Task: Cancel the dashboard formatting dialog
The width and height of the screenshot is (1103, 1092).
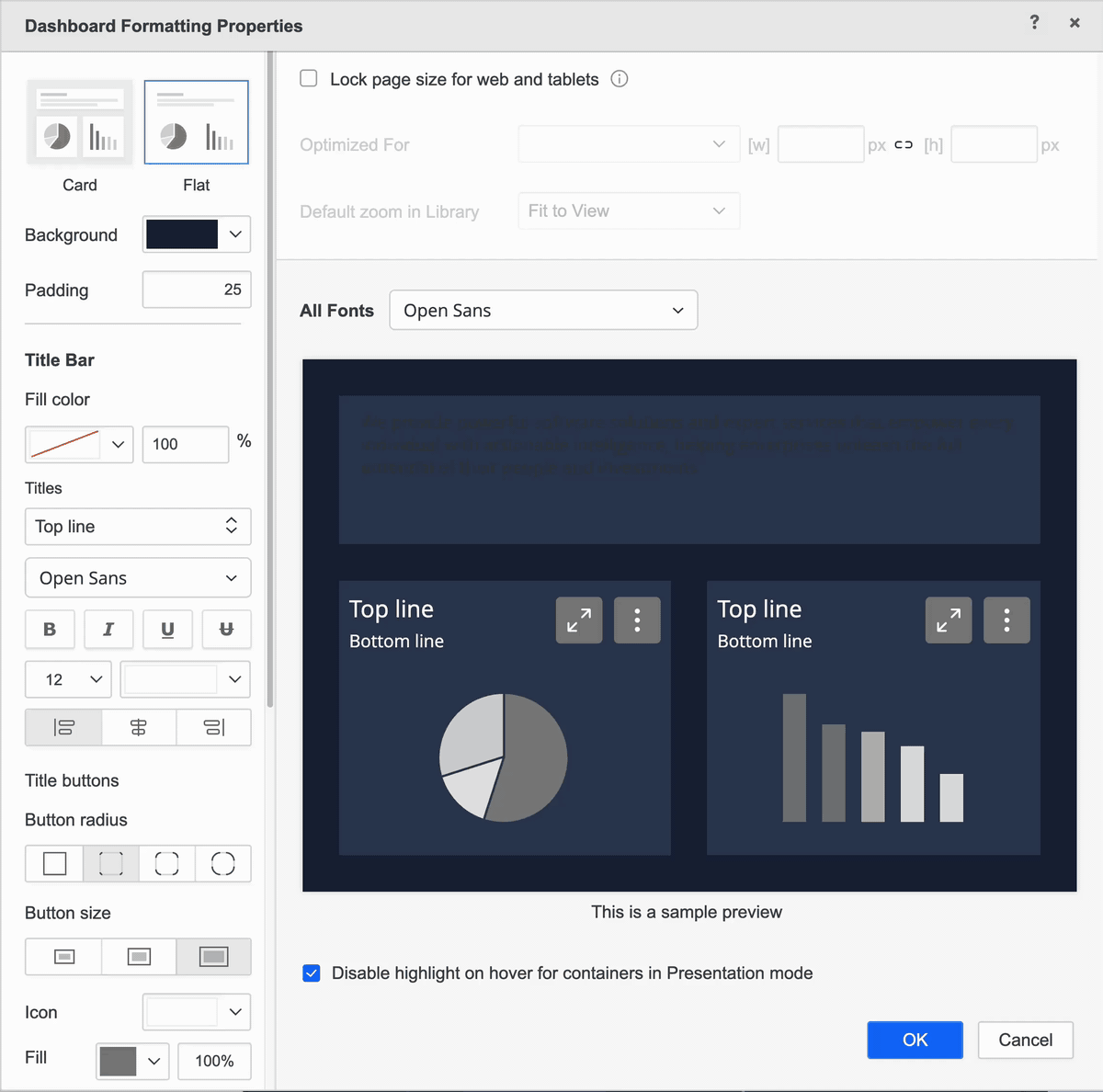Action: tap(1025, 1040)
